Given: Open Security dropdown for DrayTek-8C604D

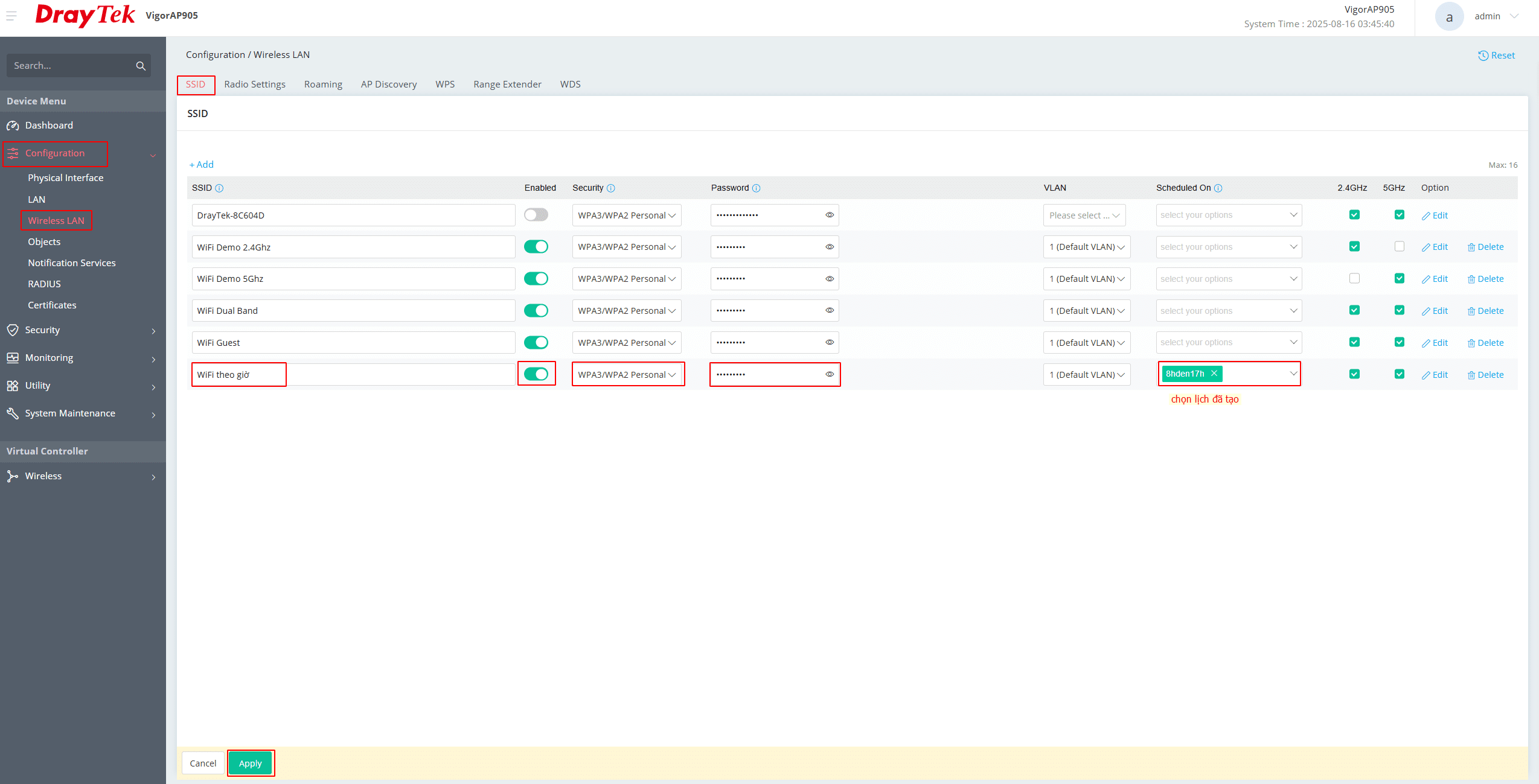Looking at the screenshot, I should pos(627,215).
